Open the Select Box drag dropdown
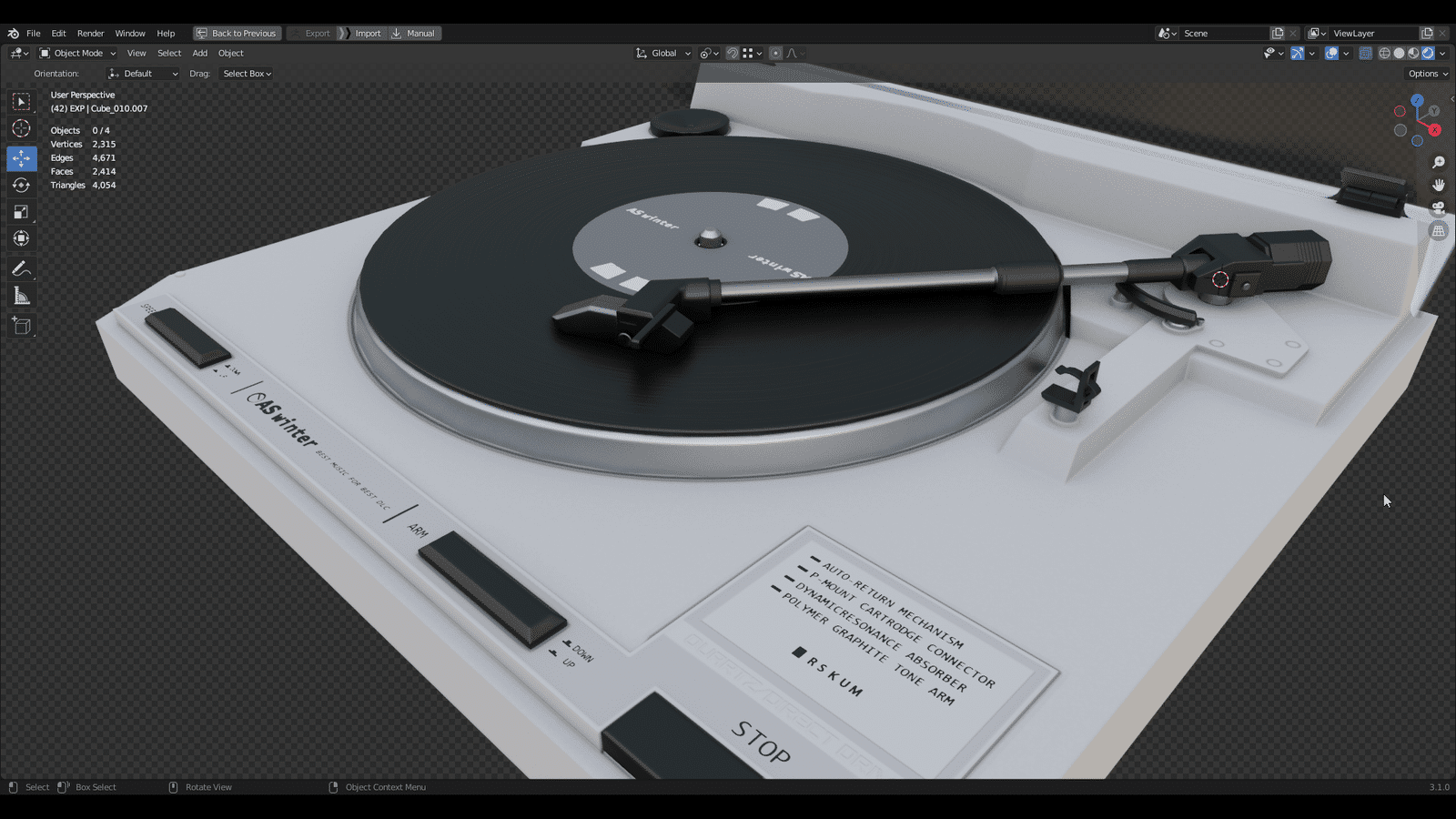1456x819 pixels. click(247, 74)
